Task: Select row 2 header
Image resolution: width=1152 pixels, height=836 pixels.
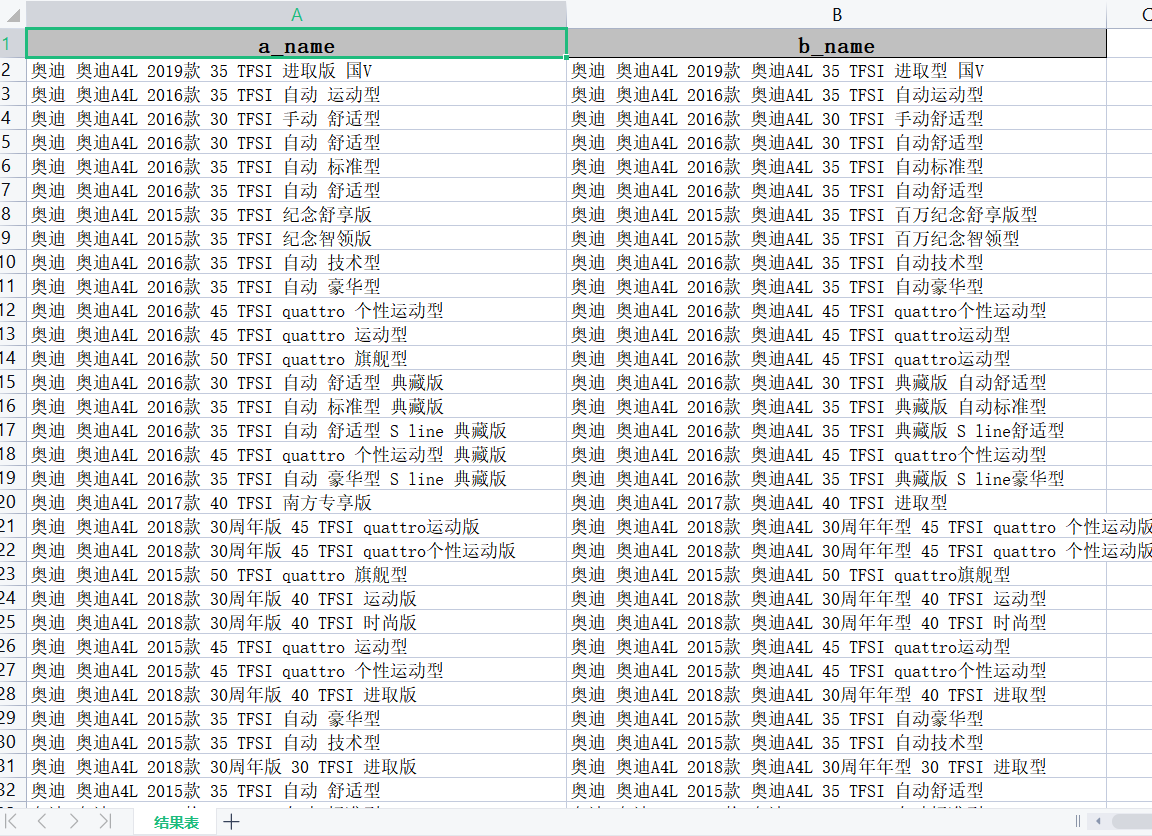Action: pos(12,70)
